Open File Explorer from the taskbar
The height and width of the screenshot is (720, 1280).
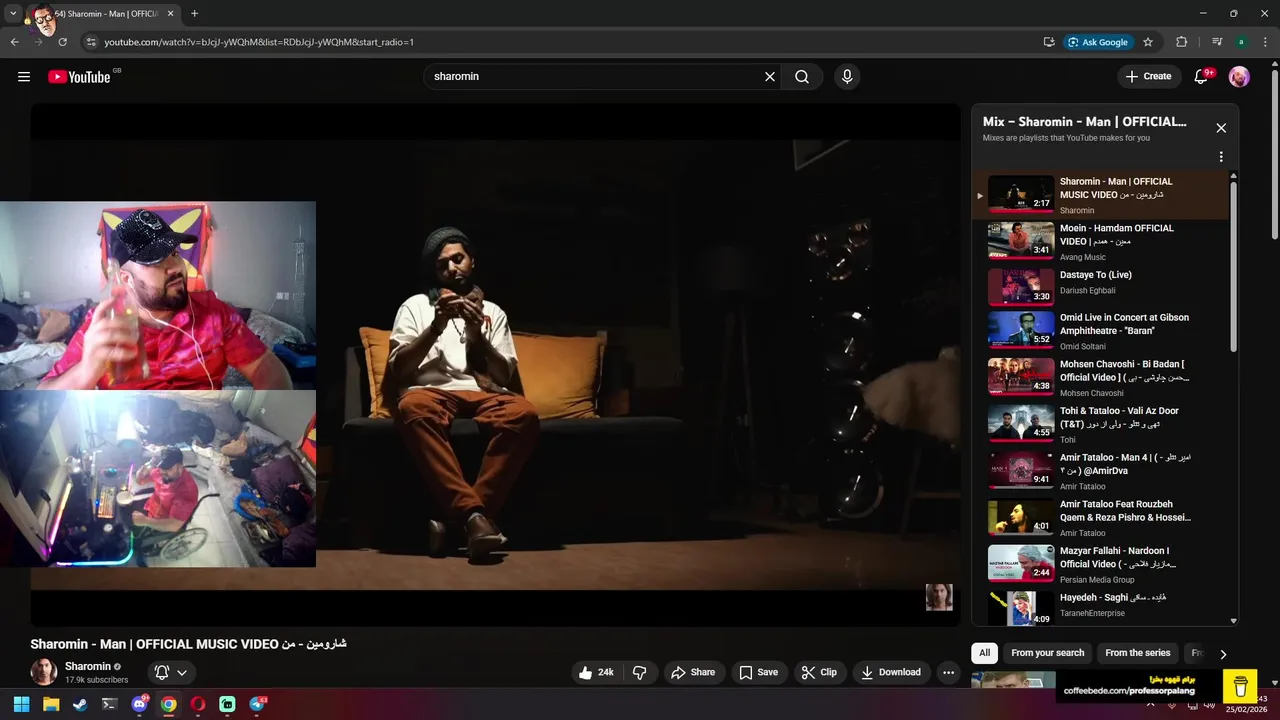pos(51,704)
